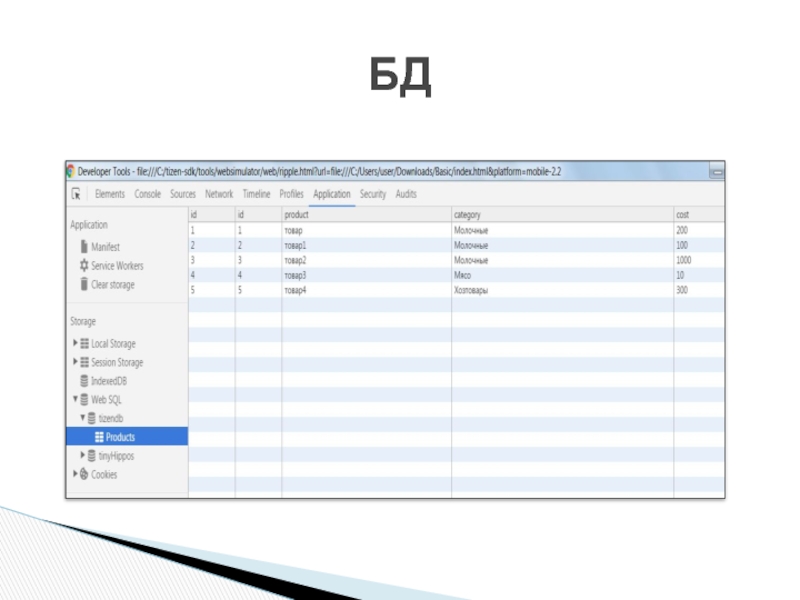The width and height of the screenshot is (800, 600).
Task: Click the Session Storage grid icon
Action: tap(85, 362)
